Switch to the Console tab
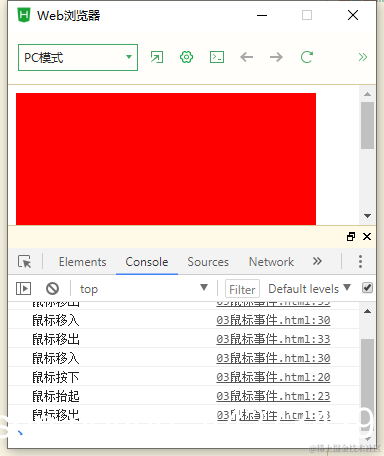The width and height of the screenshot is (384, 456). pos(147,262)
